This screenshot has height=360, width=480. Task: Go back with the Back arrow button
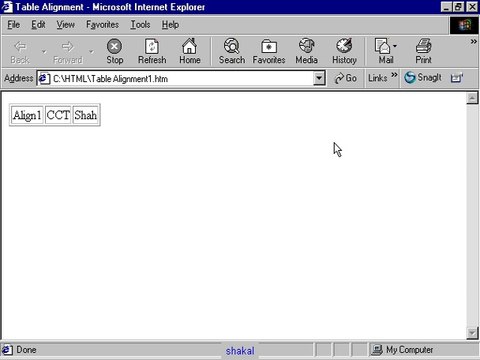pyautogui.click(x=20, y=51)
